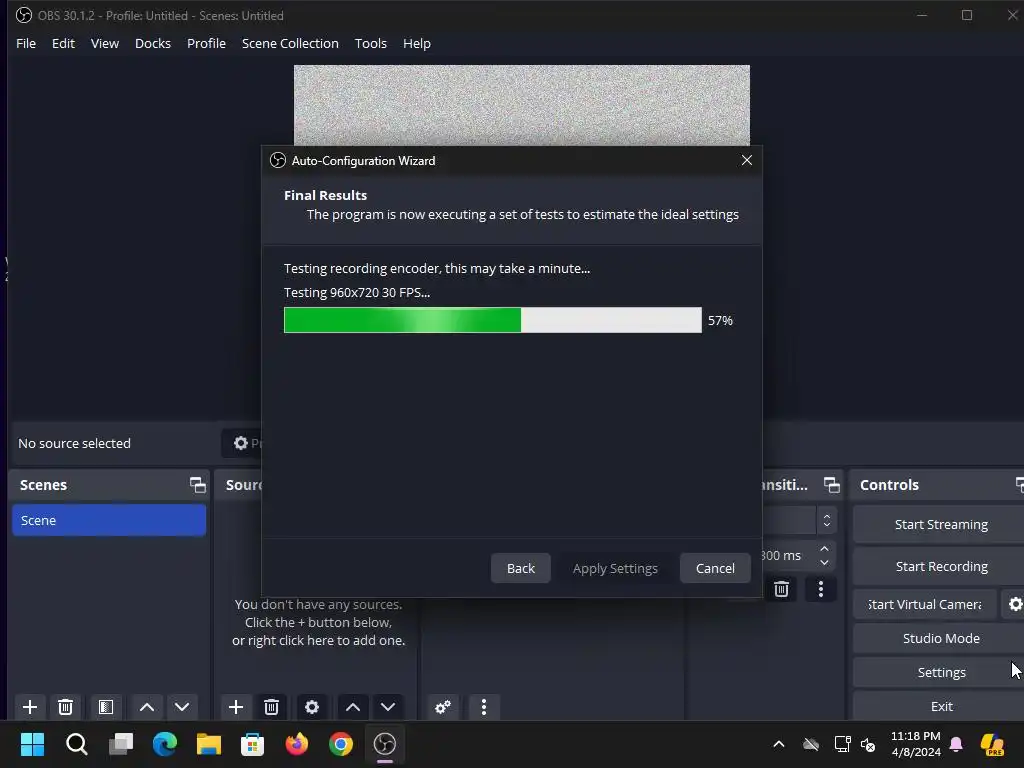Increase transition duration stepper up arrow
Image resolution: width=1024 pixels, height=768 pixels.
click(x=824, y=549)
